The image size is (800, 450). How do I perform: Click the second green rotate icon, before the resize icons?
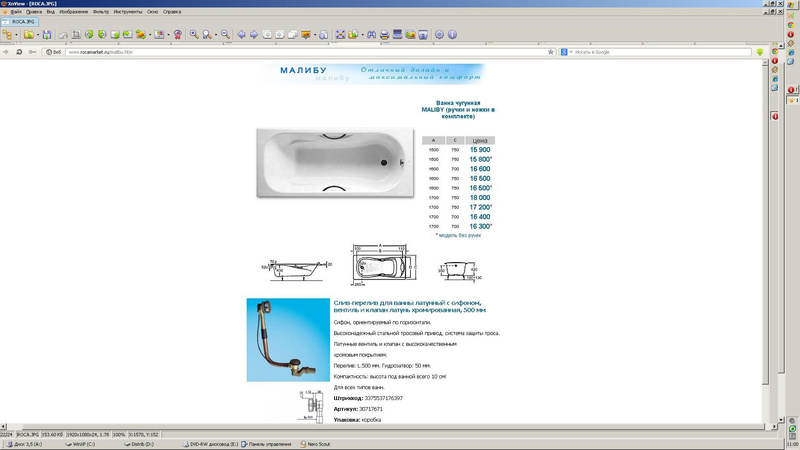click(x=102, y=35)
